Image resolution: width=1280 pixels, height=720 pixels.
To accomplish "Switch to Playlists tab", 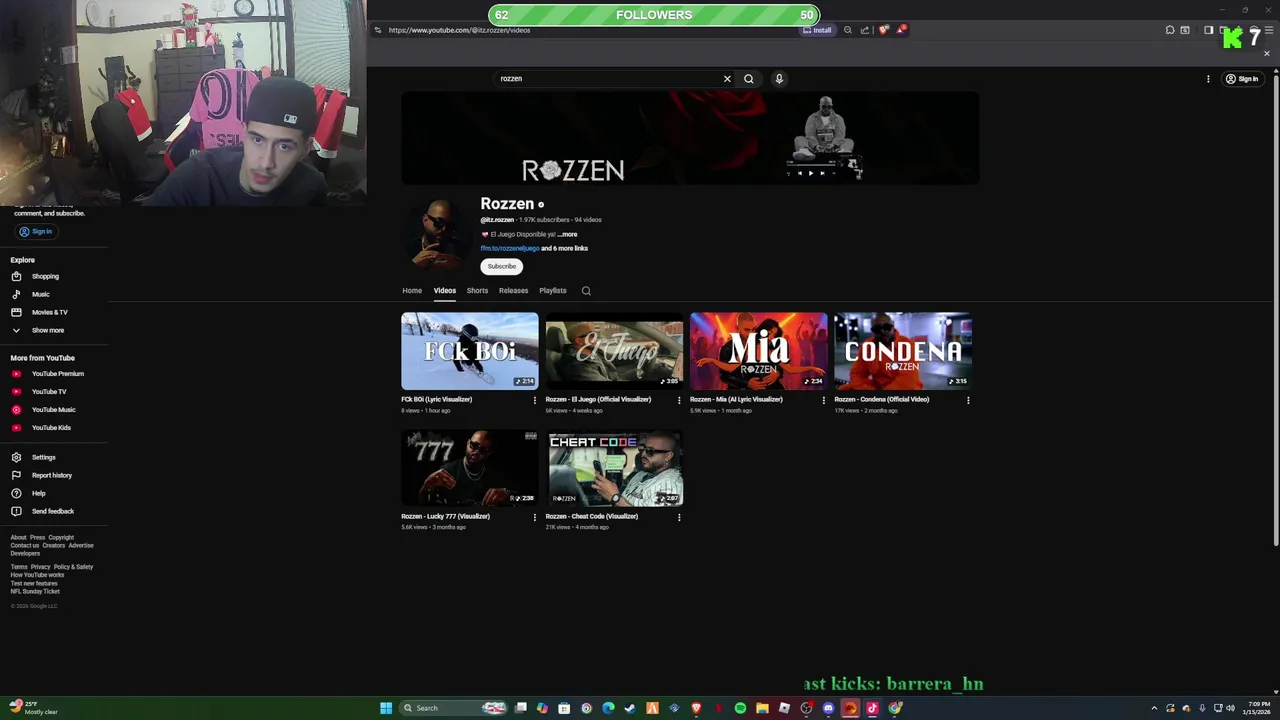I will 553,291.
